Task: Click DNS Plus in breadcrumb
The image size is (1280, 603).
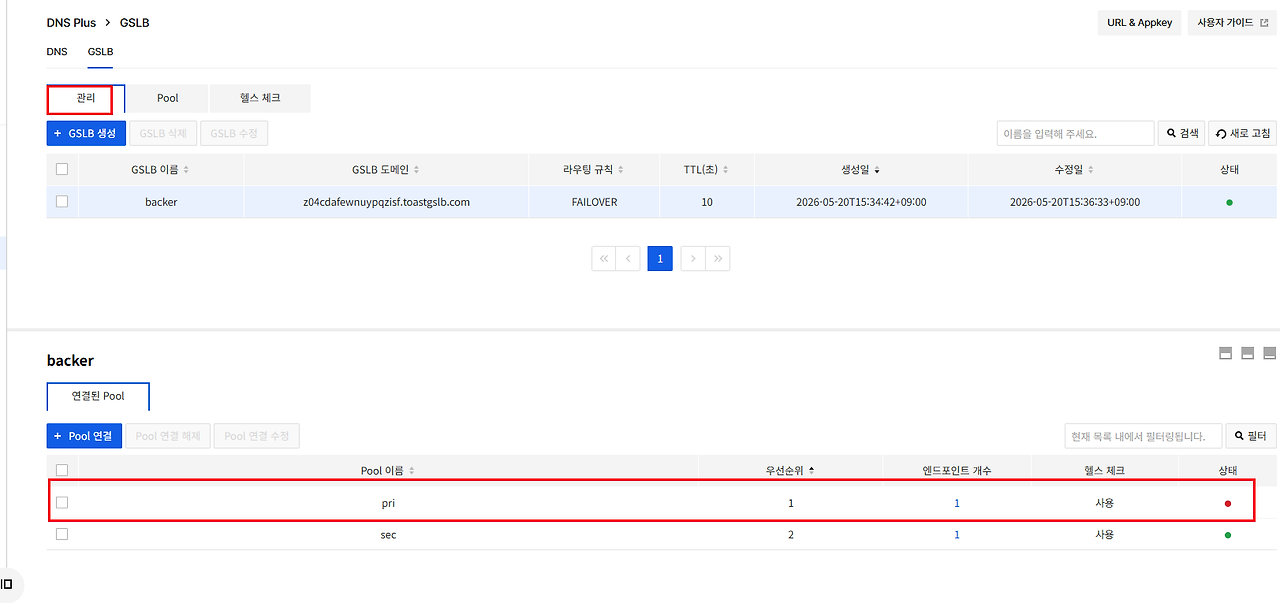Action: click(x=70, y=22)
